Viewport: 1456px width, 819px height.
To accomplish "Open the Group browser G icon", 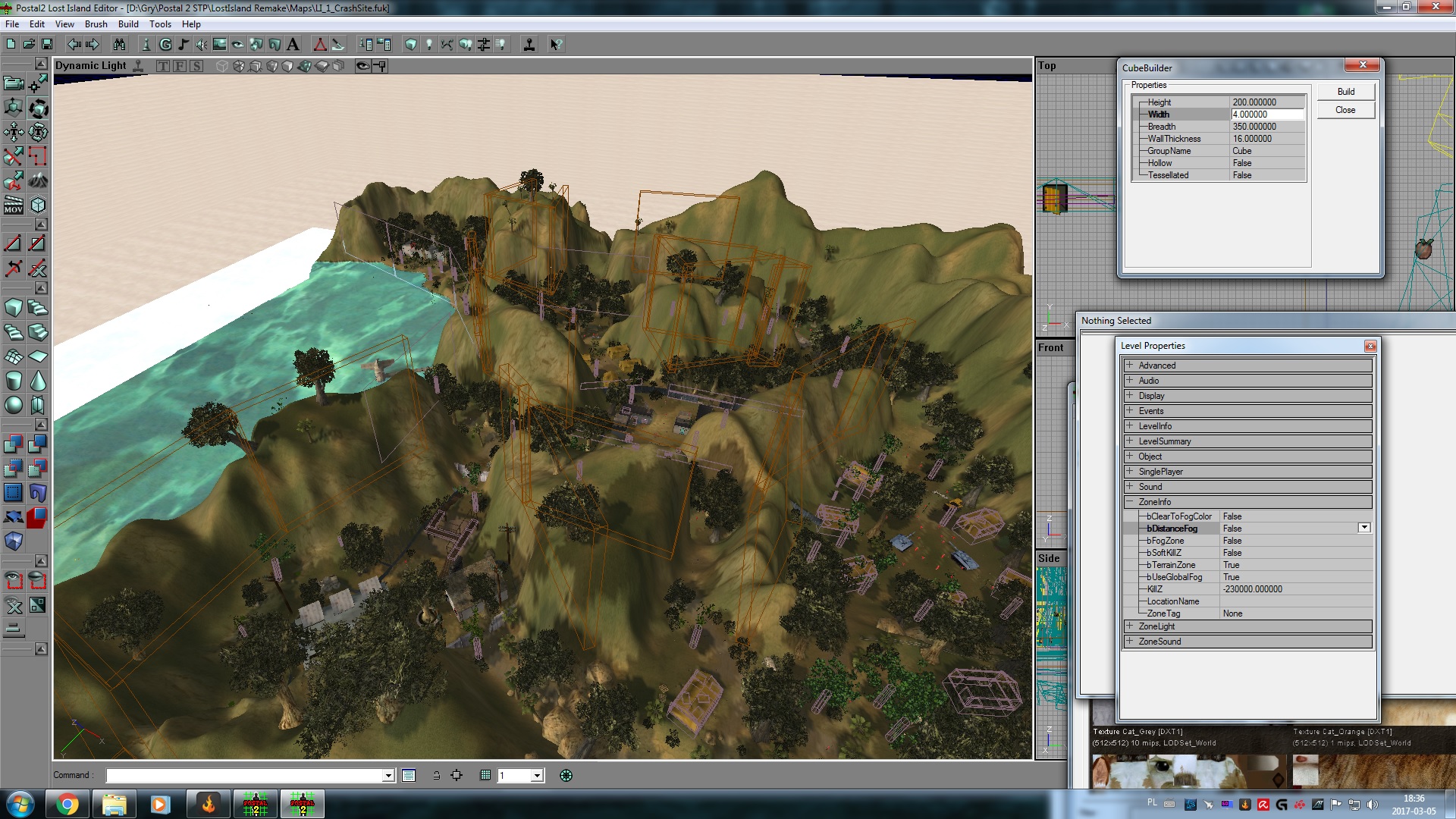I will (x=165, y=44).
